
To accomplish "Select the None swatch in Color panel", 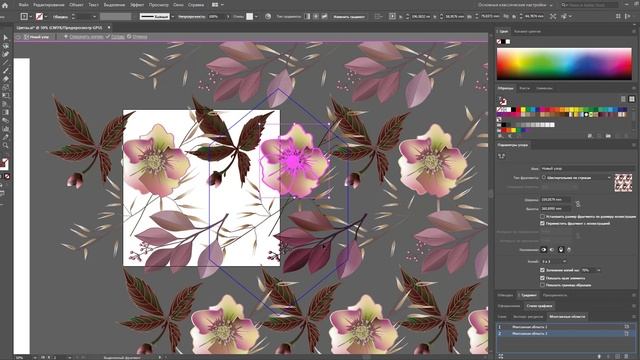I will tap(499, 42).
